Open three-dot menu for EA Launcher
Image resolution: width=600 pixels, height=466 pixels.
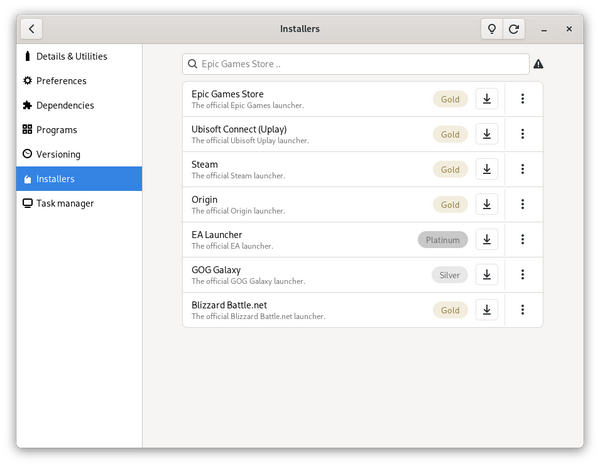click(x=522, y=240)
